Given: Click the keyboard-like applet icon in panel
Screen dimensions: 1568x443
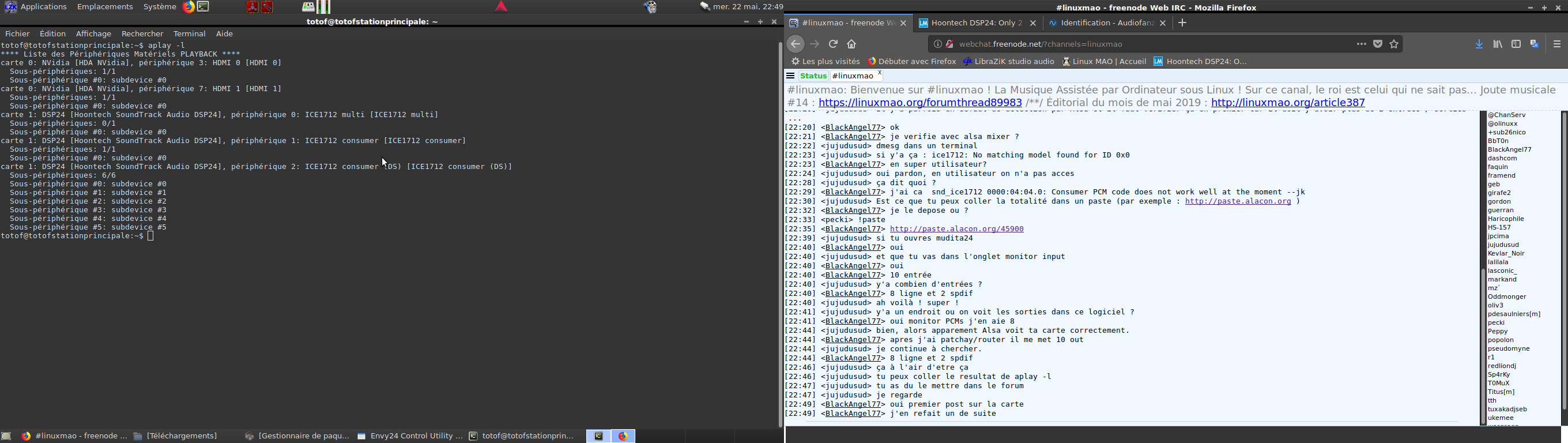Looking at the screenshot, I should pos(308,7).
